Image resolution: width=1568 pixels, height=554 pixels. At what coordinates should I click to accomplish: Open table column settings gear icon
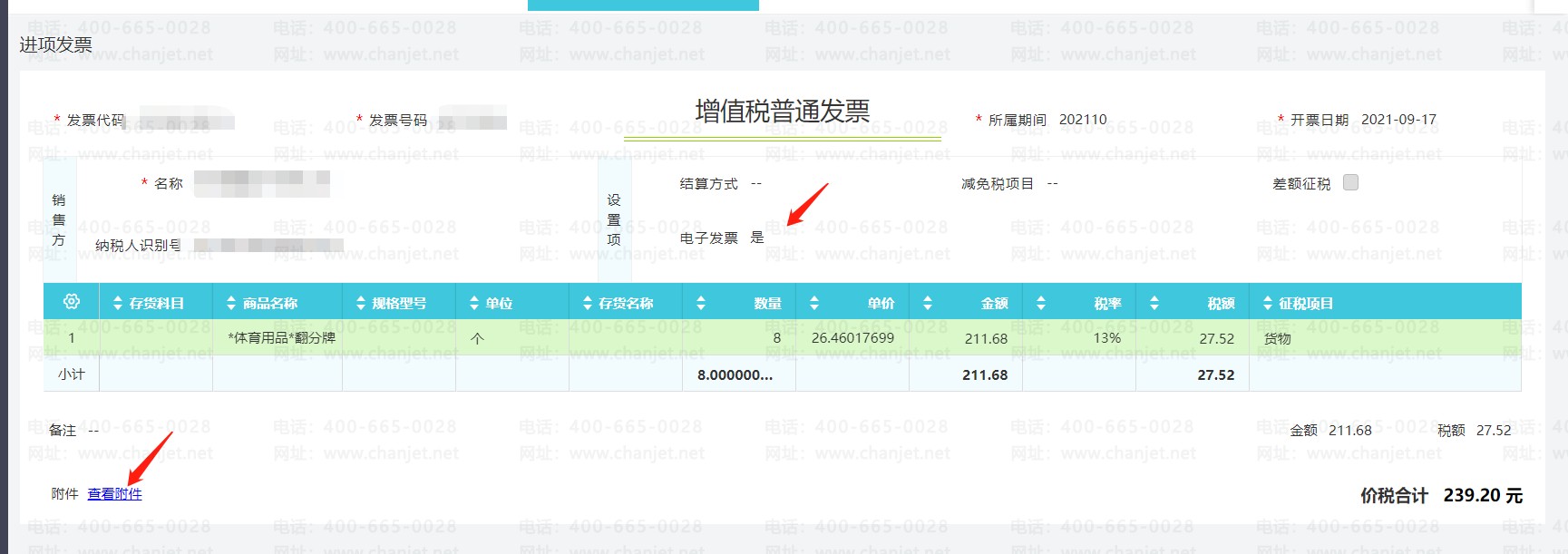pyautogui.click(x=72, y=302)
